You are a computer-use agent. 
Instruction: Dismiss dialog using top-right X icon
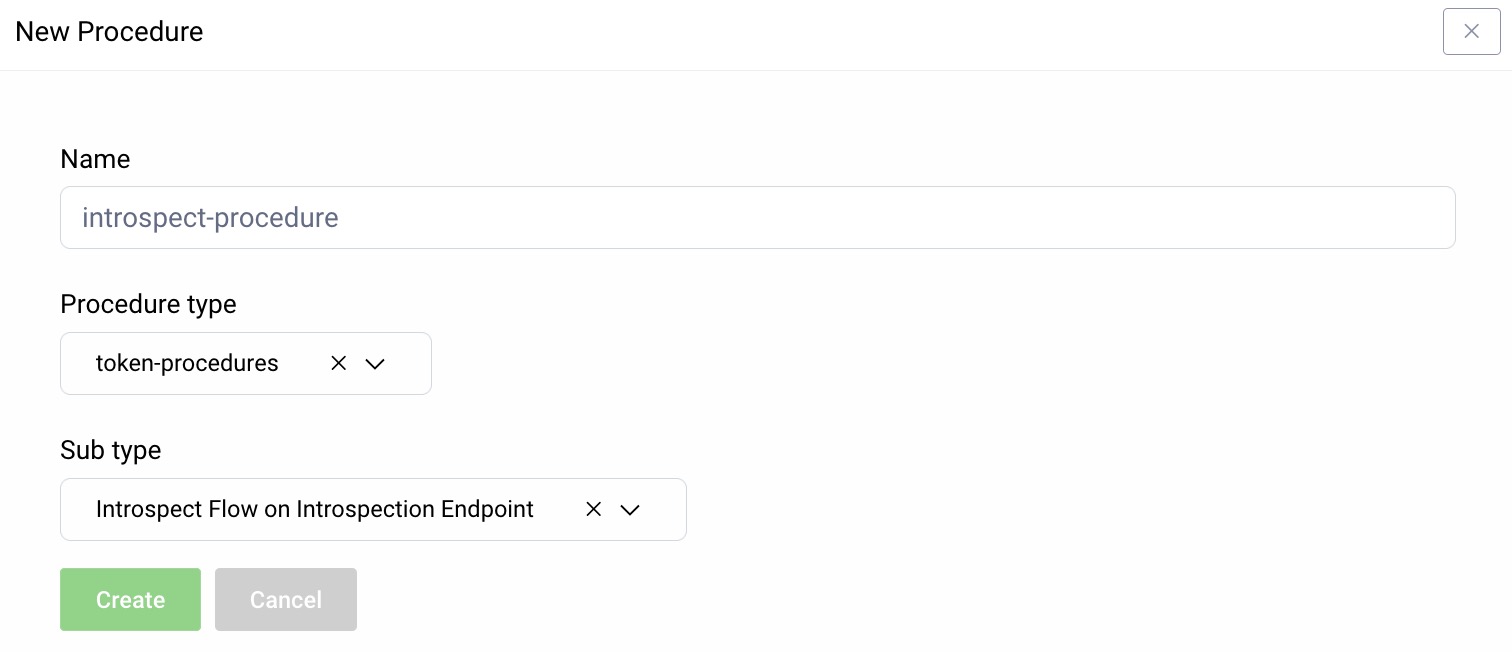coord(1471,31)
